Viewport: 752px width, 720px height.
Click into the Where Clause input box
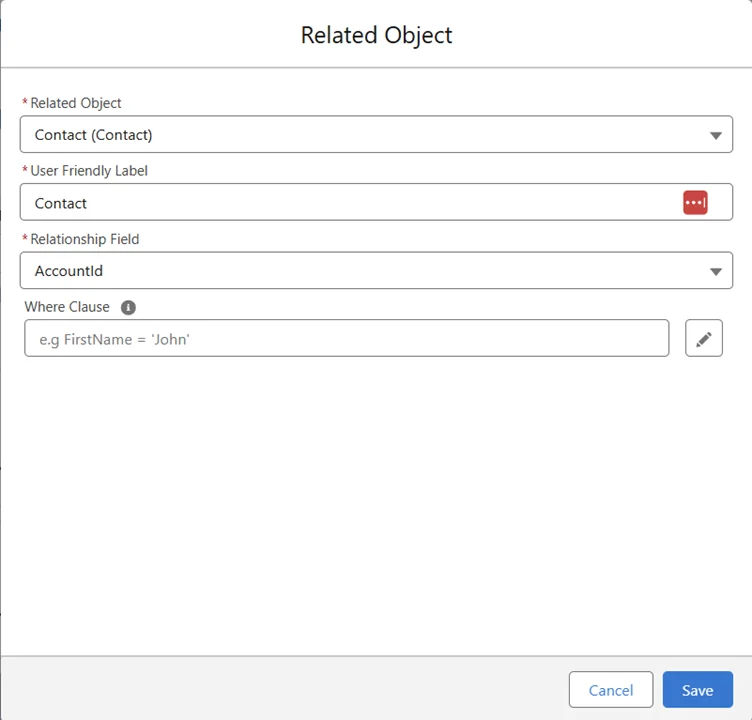(x=346, y=339)
